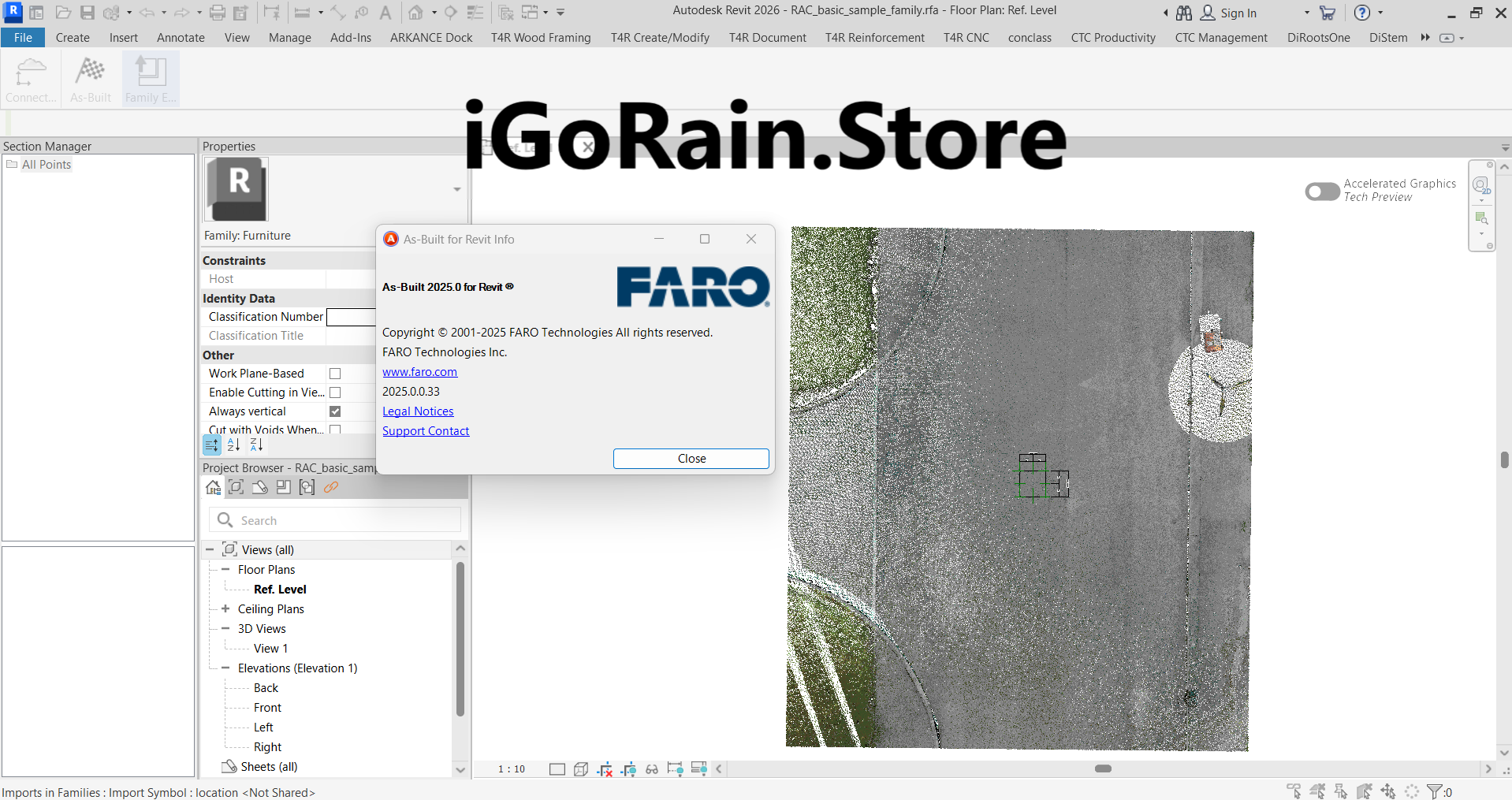Open the Family type selector dropdown in Properties
Image resolution: width=1512 pixels, height=800 pixels.
click(x=456, y=189)
